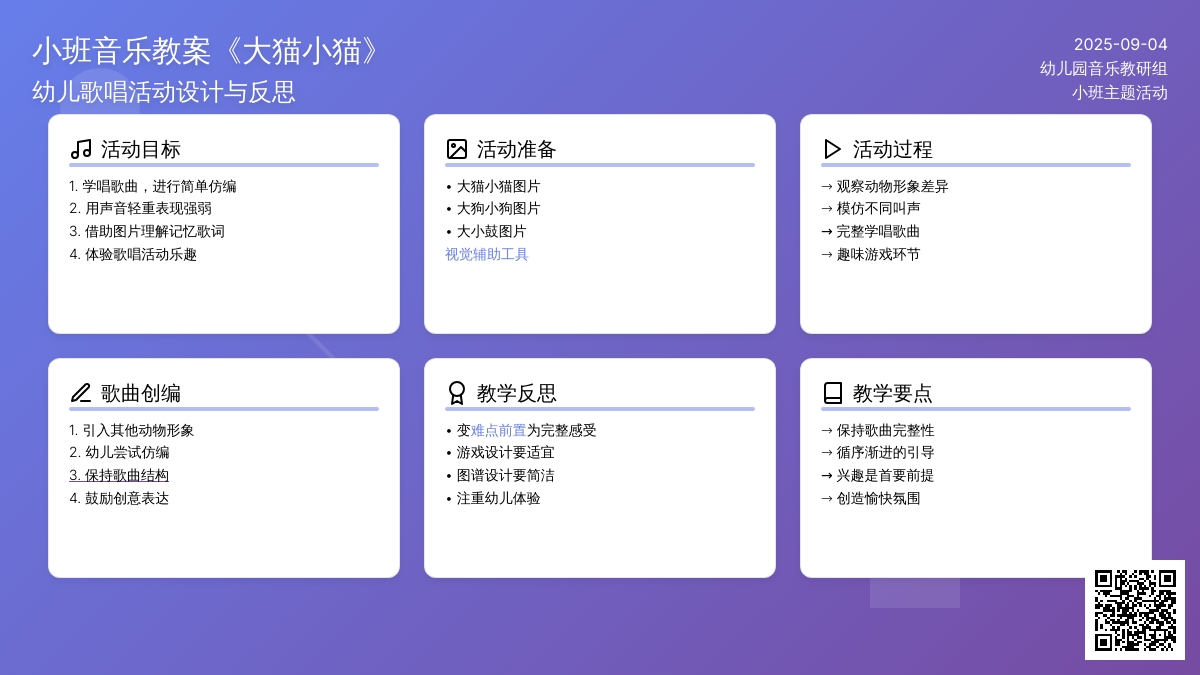Click the text 小班主题活动
This screenshot has height=675, width=1200.
[1120, 92]
